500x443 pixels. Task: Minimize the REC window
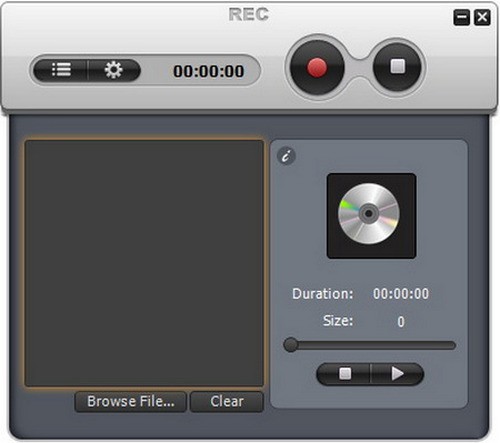(462, 17)
